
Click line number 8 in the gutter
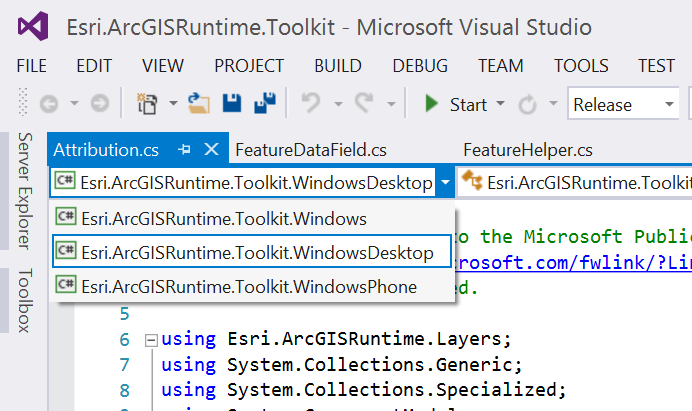[x=124, y=390]
